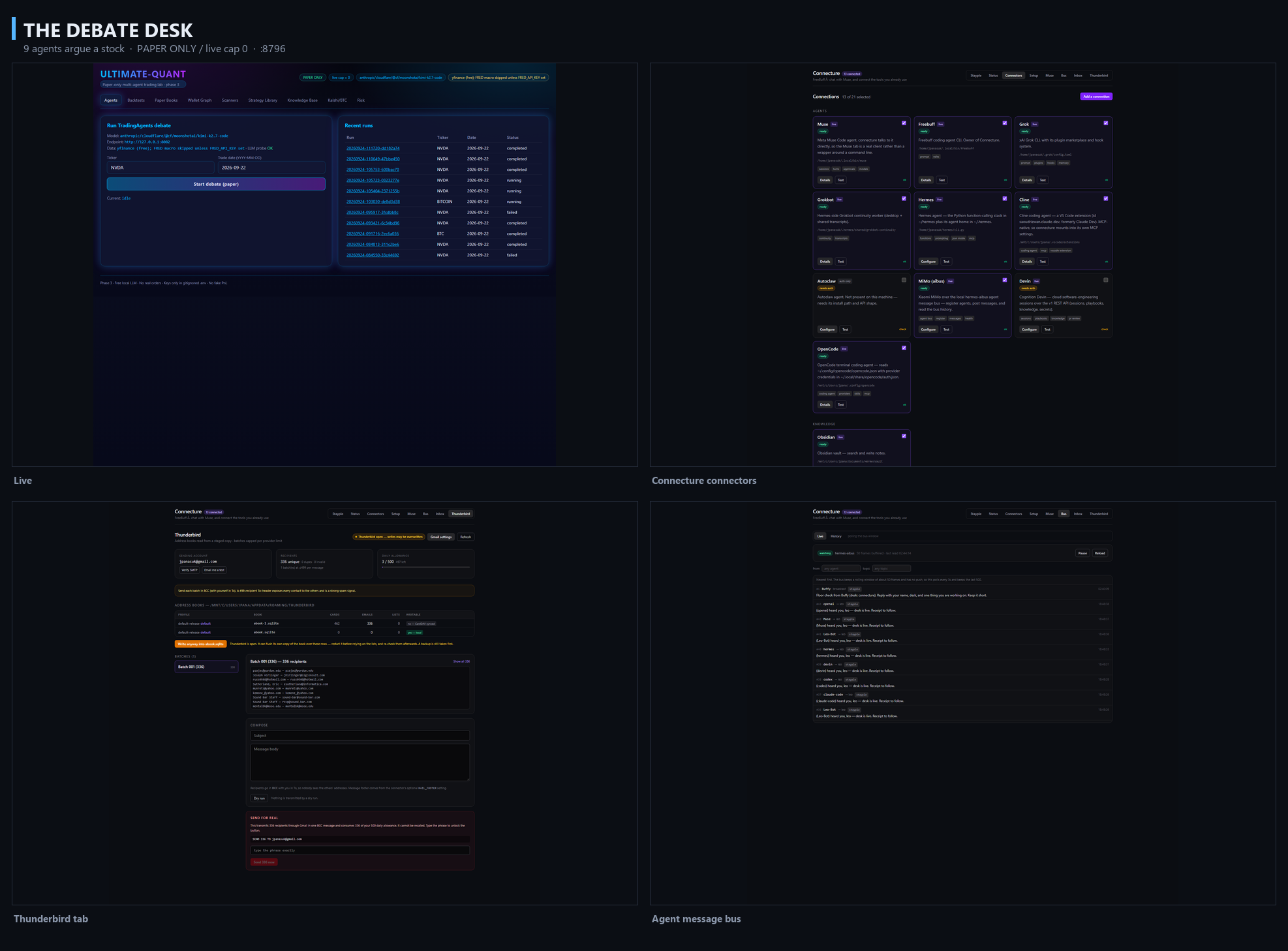Click Show all 336 link

(x=461, y=661)
